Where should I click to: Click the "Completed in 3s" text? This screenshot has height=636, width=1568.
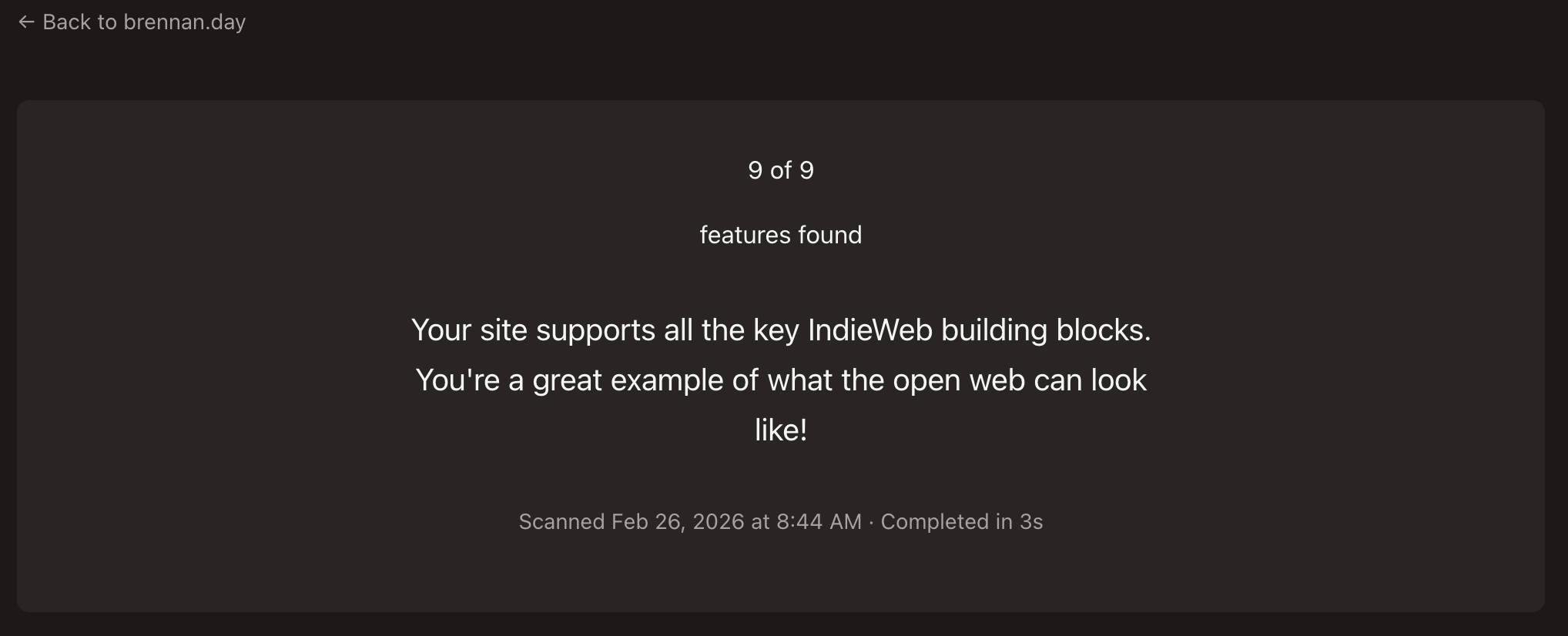[961, 522]
